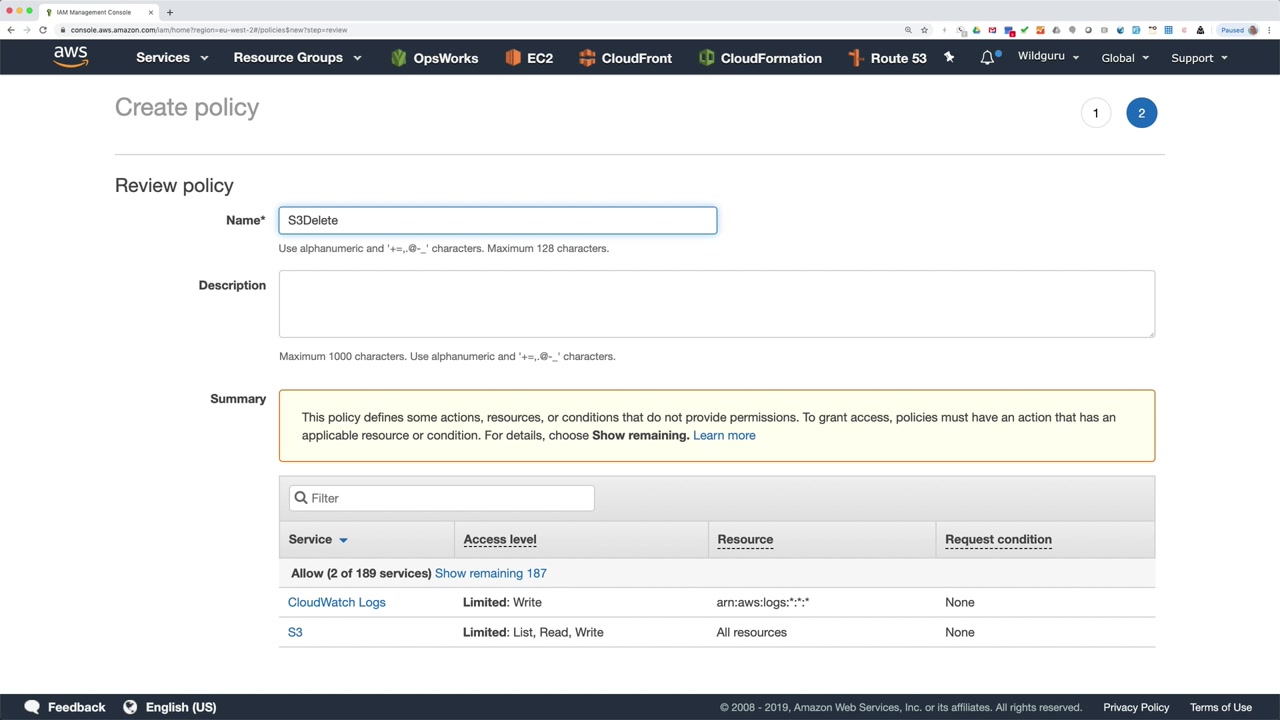Expand the Services dropdown menu
1280x720 pixels.
(172, 58)
